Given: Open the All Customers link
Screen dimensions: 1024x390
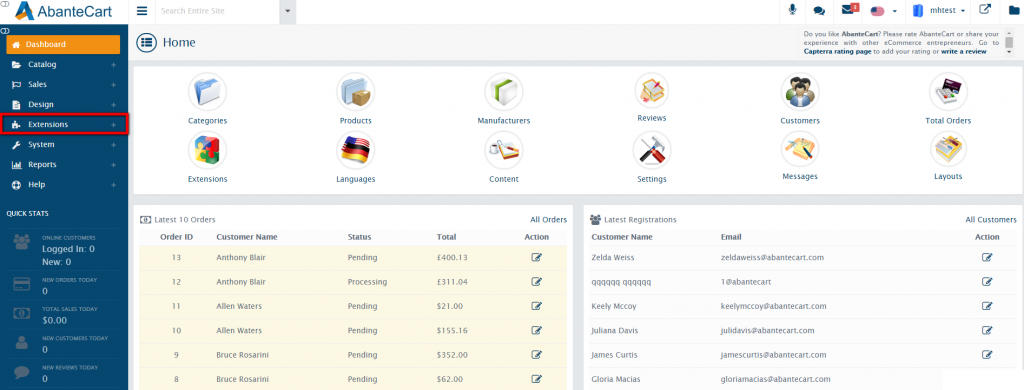Looking at the screenshot, I should (991, 219).
